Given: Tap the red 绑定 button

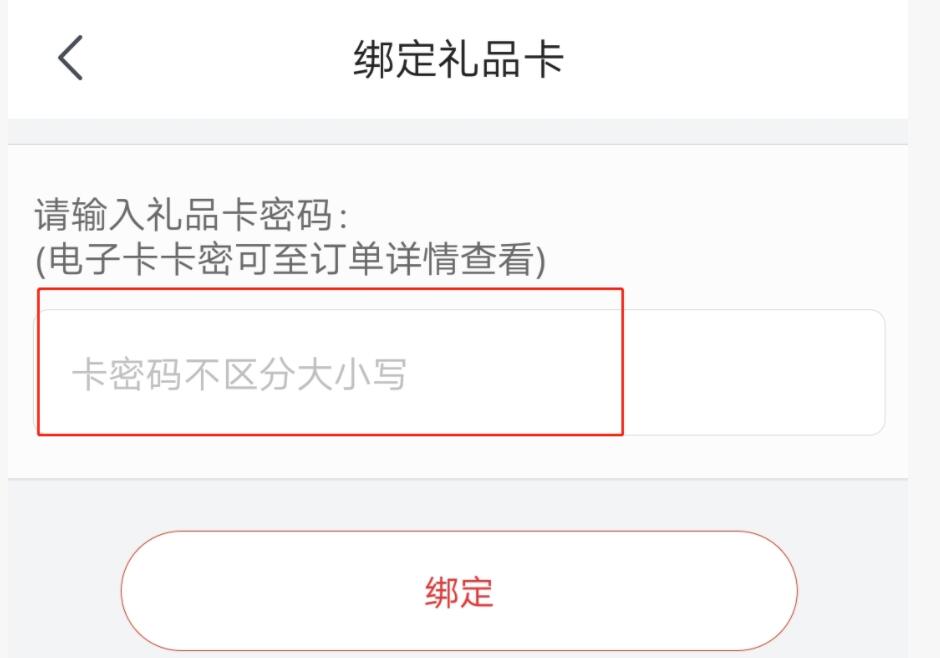Looking at the screenshot, I should point(459,591).
